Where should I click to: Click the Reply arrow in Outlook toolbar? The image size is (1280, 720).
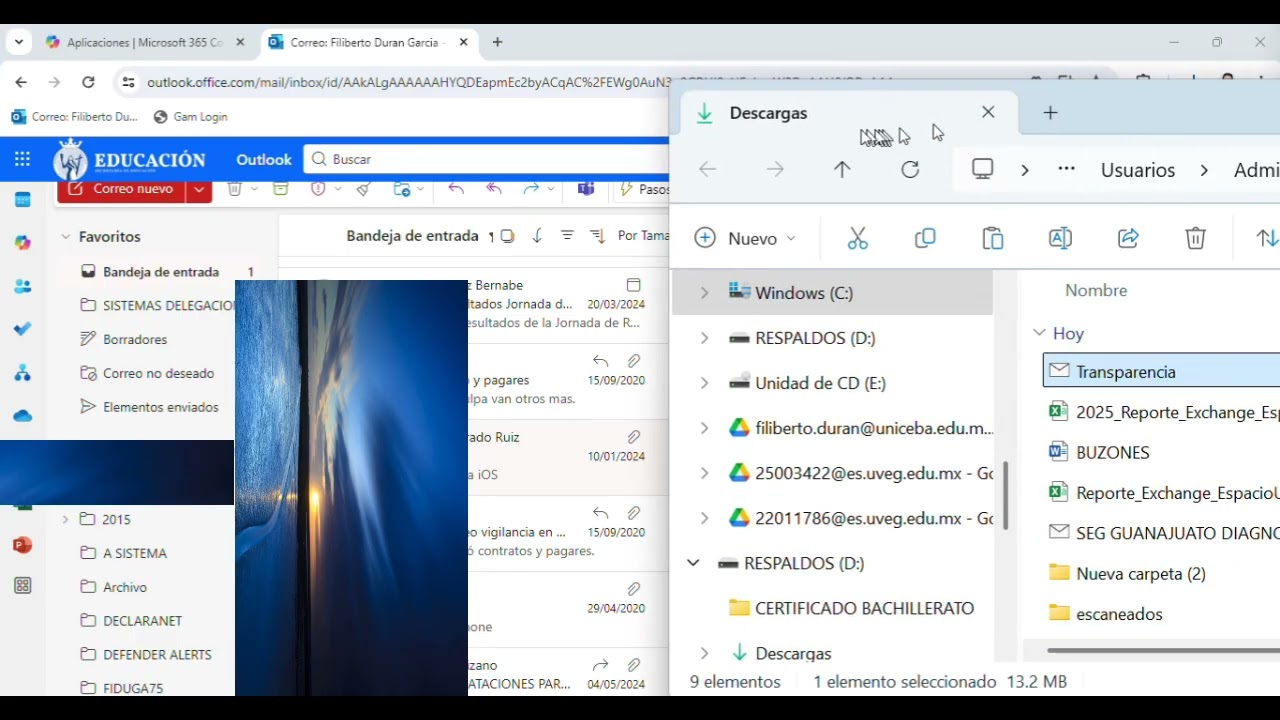click(456, 189)
